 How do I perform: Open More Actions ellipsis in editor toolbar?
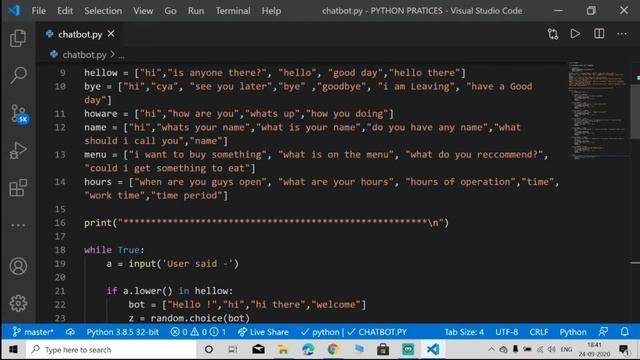[622, 34]
